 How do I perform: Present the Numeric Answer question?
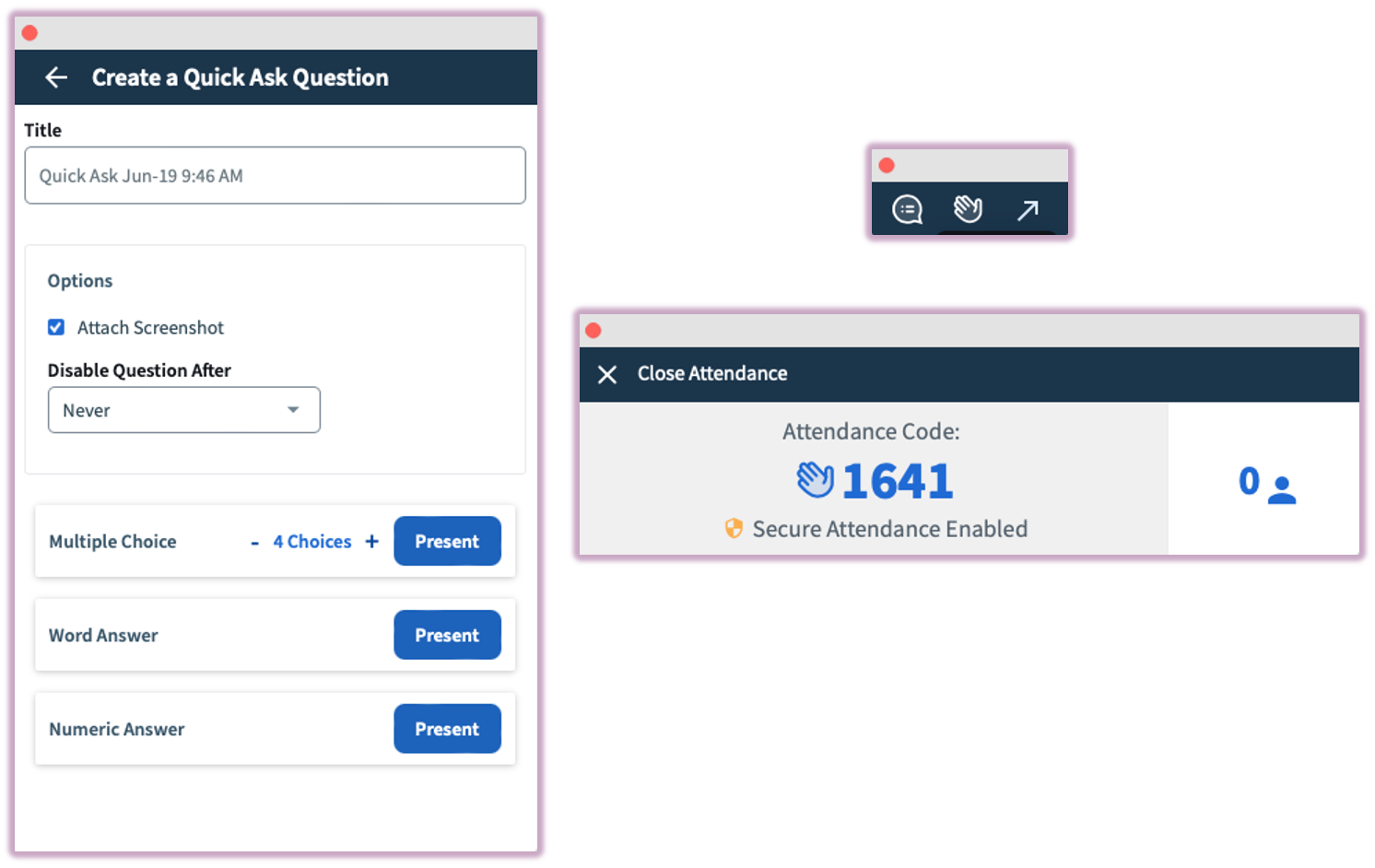447,730
